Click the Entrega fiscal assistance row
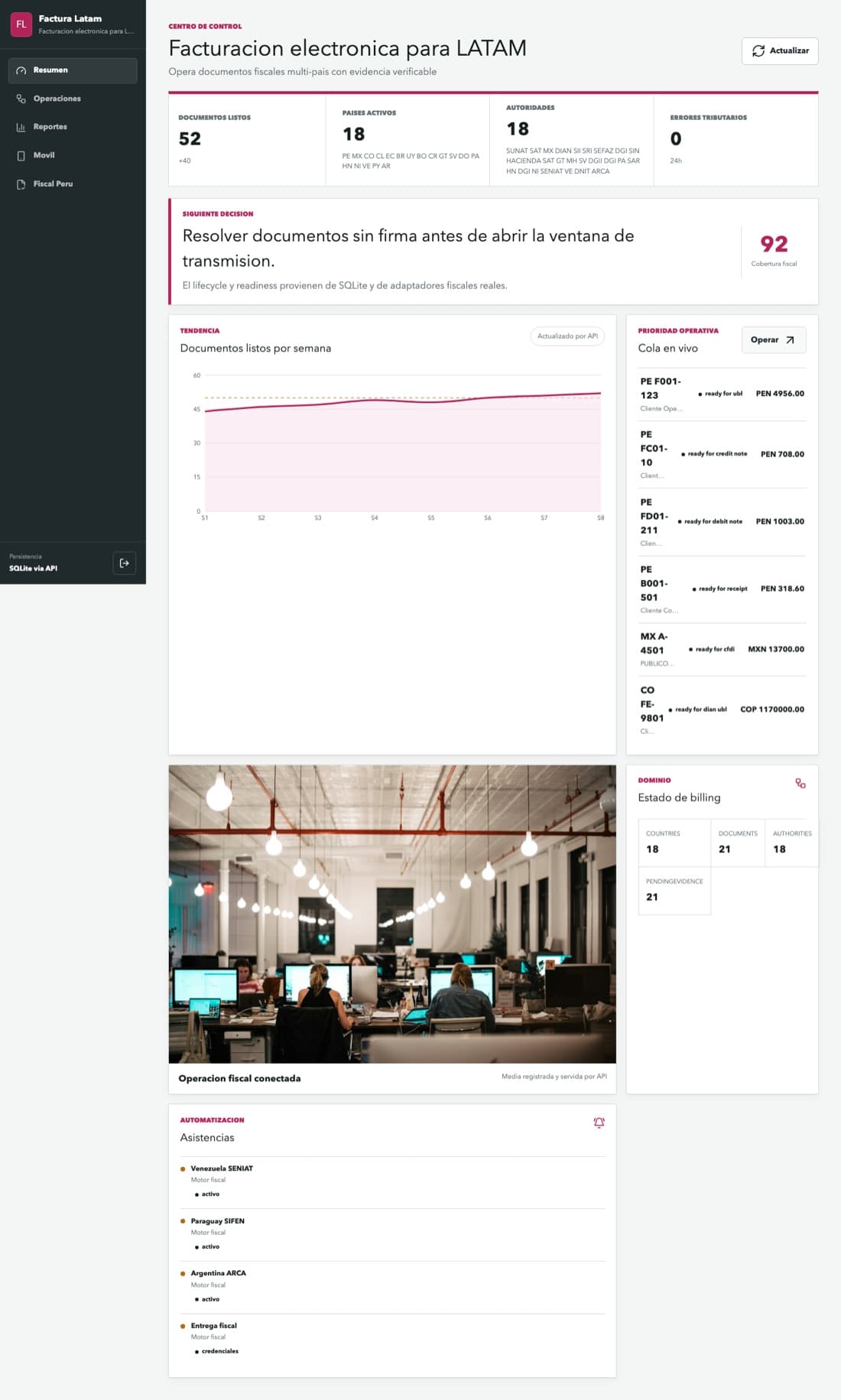The height and width of the screenshot is (1400, 841). 392,1340
